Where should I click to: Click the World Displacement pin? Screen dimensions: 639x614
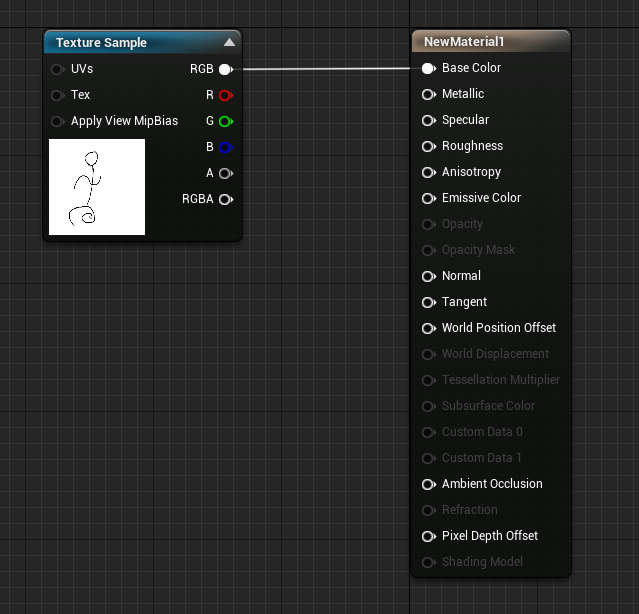(x=428, y=354)
